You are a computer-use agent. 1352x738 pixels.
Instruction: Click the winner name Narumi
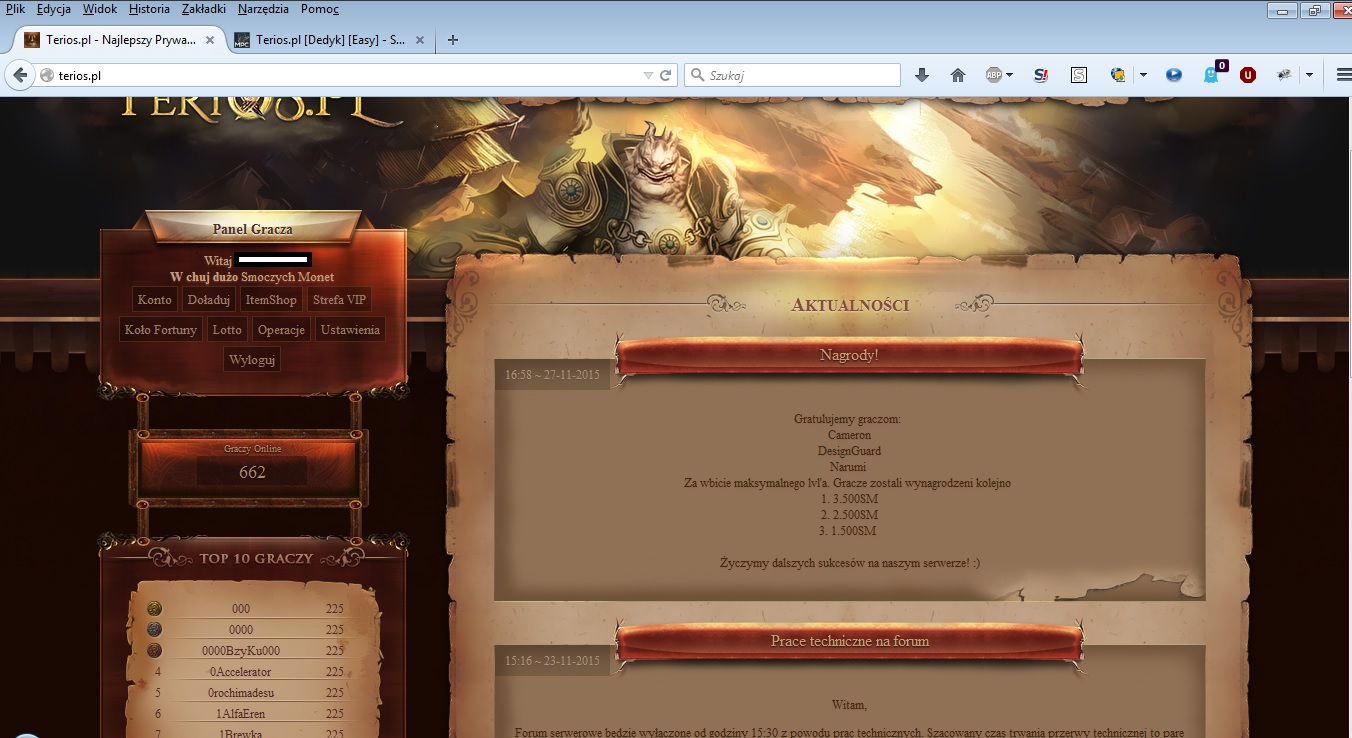tap(849, 467)
